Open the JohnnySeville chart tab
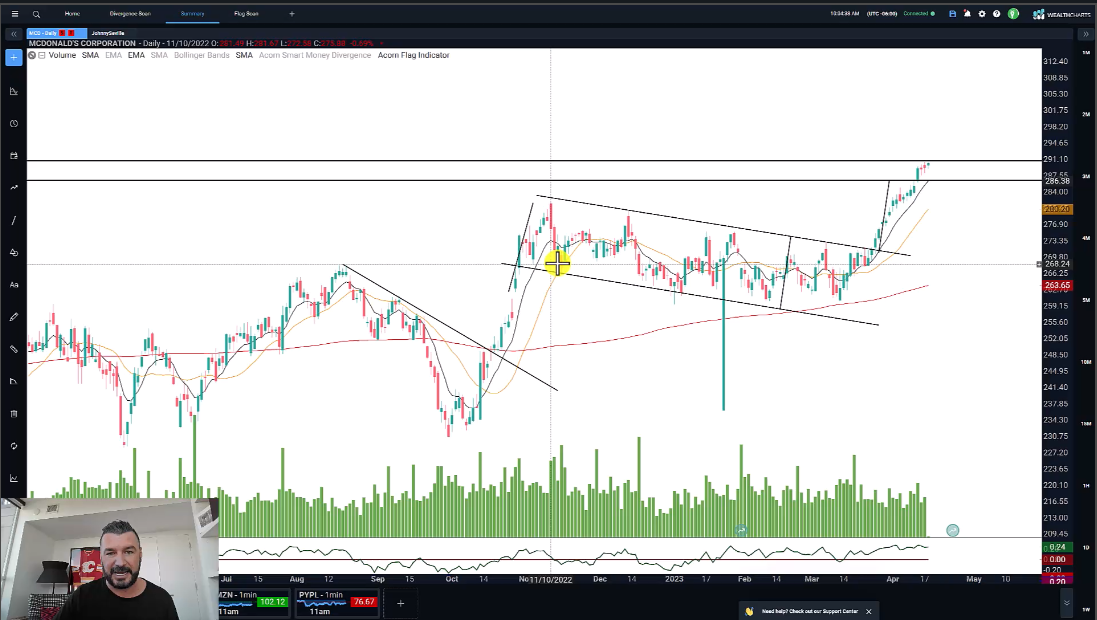Image resolution: width=1097 pixels, height=620 pixels. coord(108,33)
